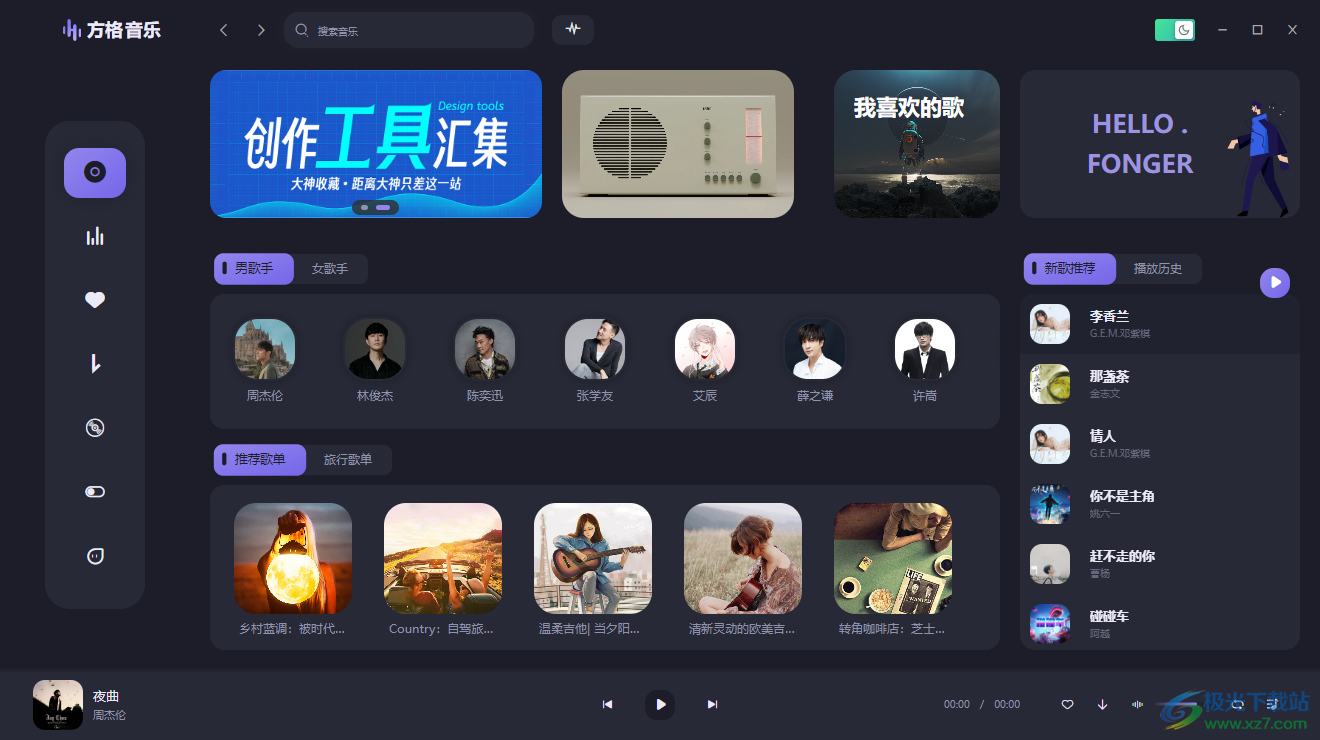Play the current track 夜曲
The width and height of the screenshot is (1320, 740).
pos(660,705)
